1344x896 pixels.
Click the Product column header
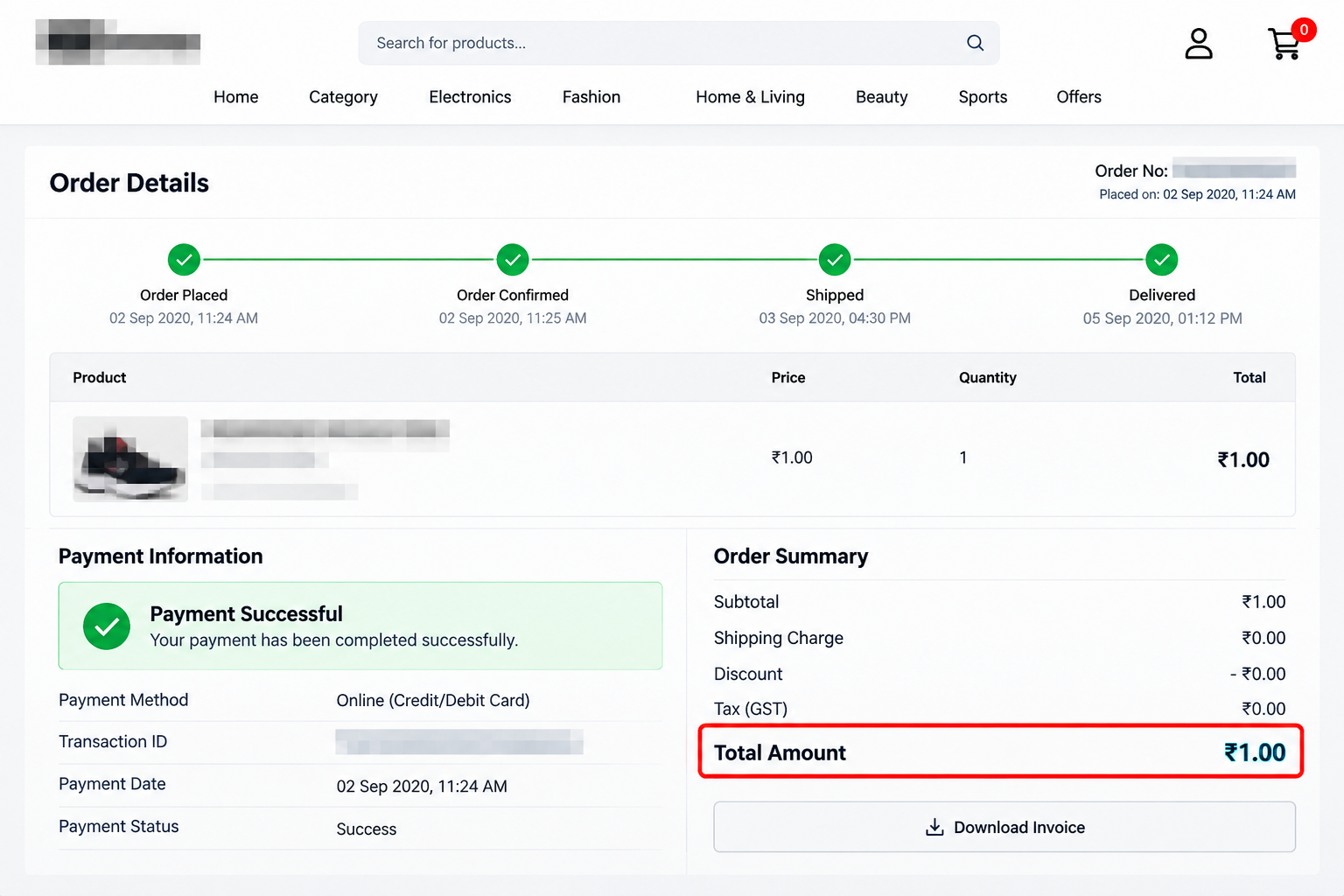click(100, 378)
